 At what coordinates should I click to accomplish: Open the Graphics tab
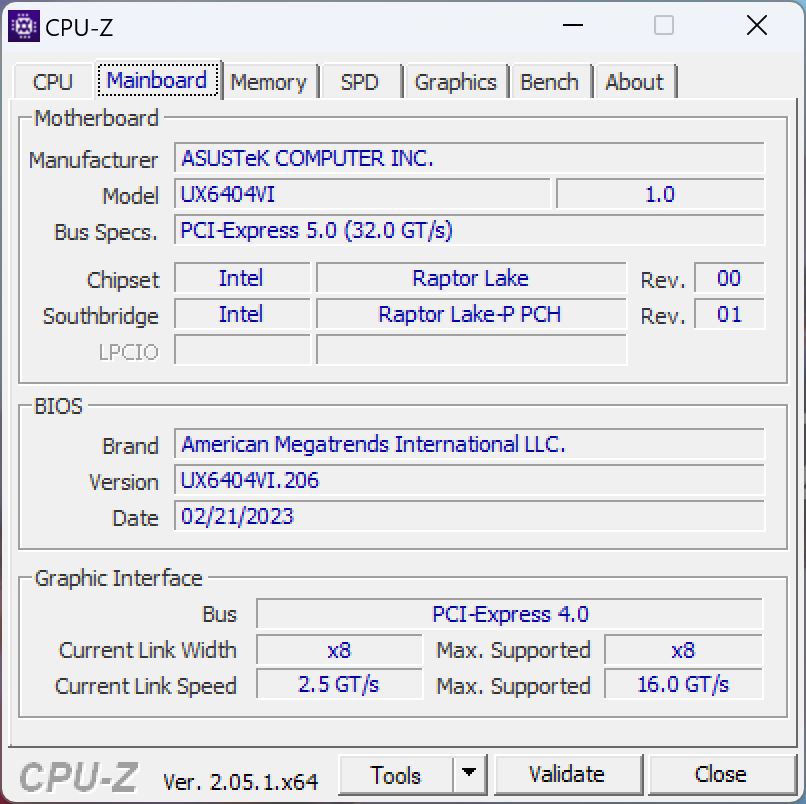455,82
